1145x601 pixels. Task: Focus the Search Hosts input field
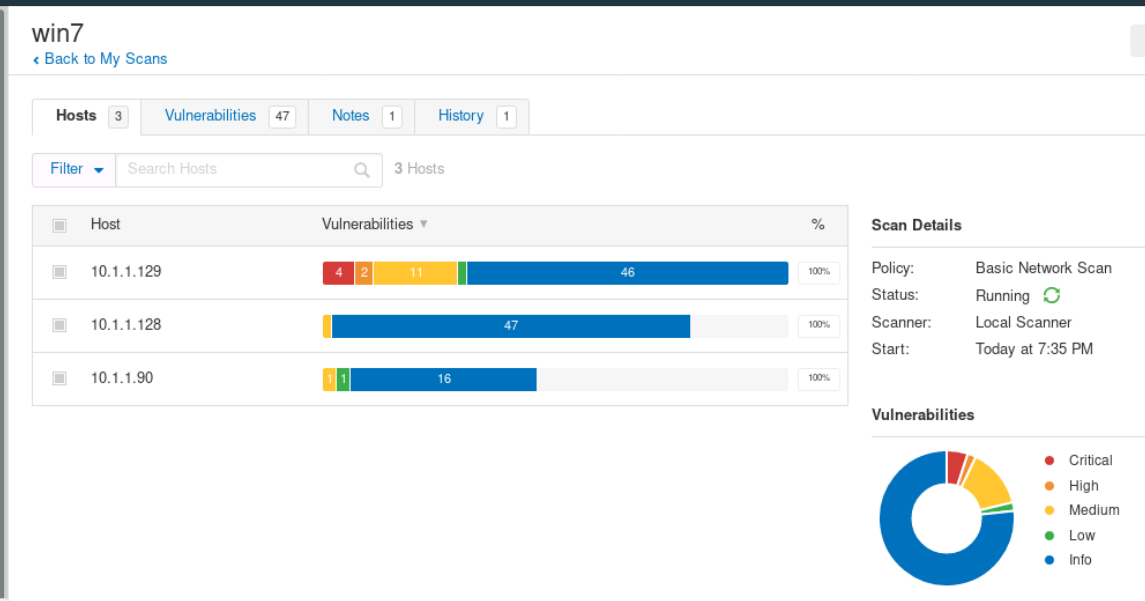[x=234, y=169]
